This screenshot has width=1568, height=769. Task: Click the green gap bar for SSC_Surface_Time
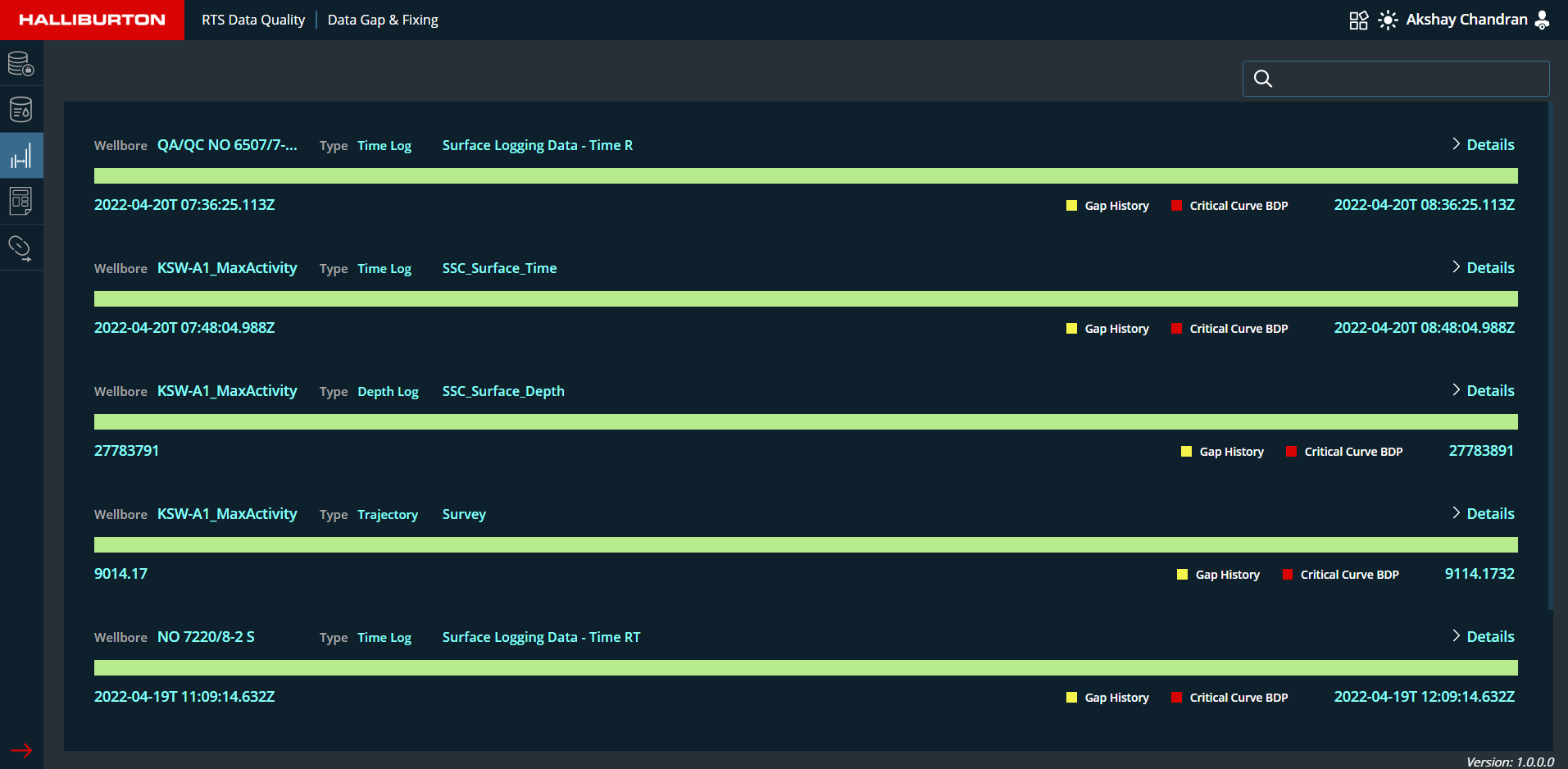click(x=806, y=299)
